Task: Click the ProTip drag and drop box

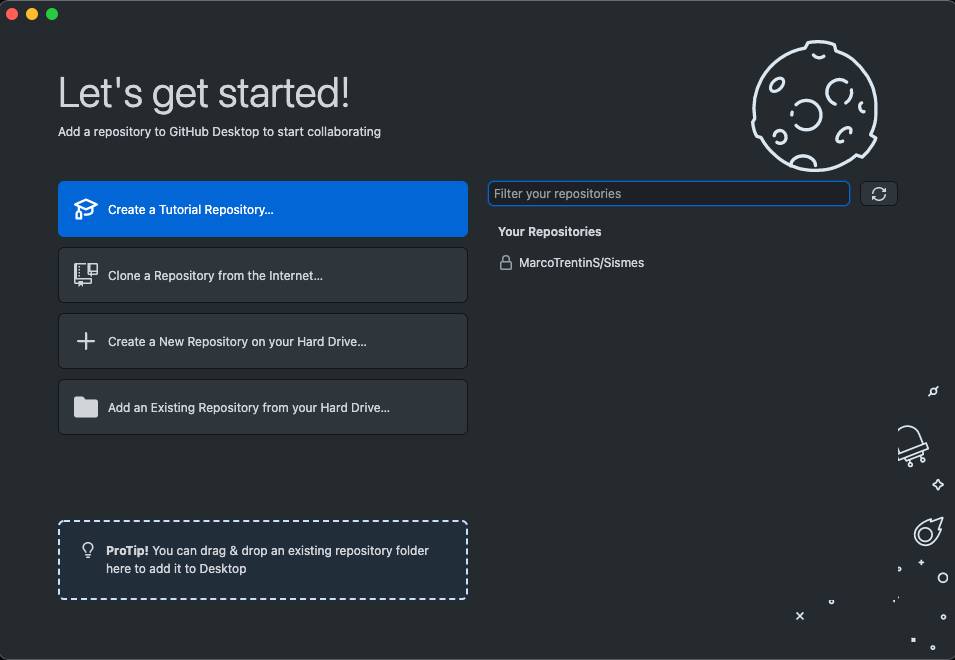Action: 263,560
